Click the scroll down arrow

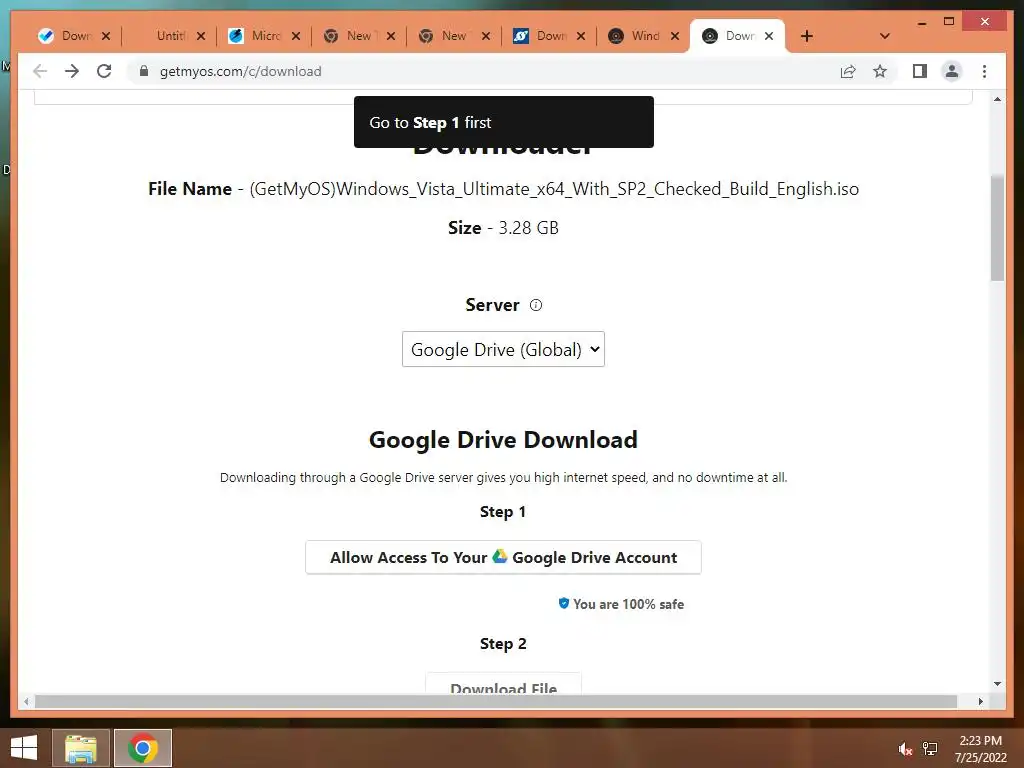click(x=997, y=684)
